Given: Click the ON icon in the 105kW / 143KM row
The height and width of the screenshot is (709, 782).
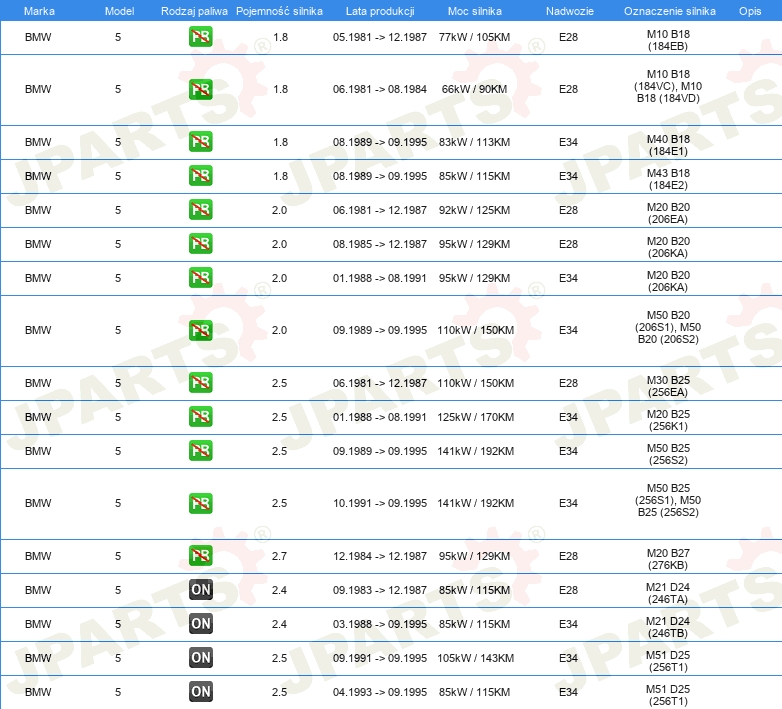Looking at the screenshot, I should (x=200, y=658).
